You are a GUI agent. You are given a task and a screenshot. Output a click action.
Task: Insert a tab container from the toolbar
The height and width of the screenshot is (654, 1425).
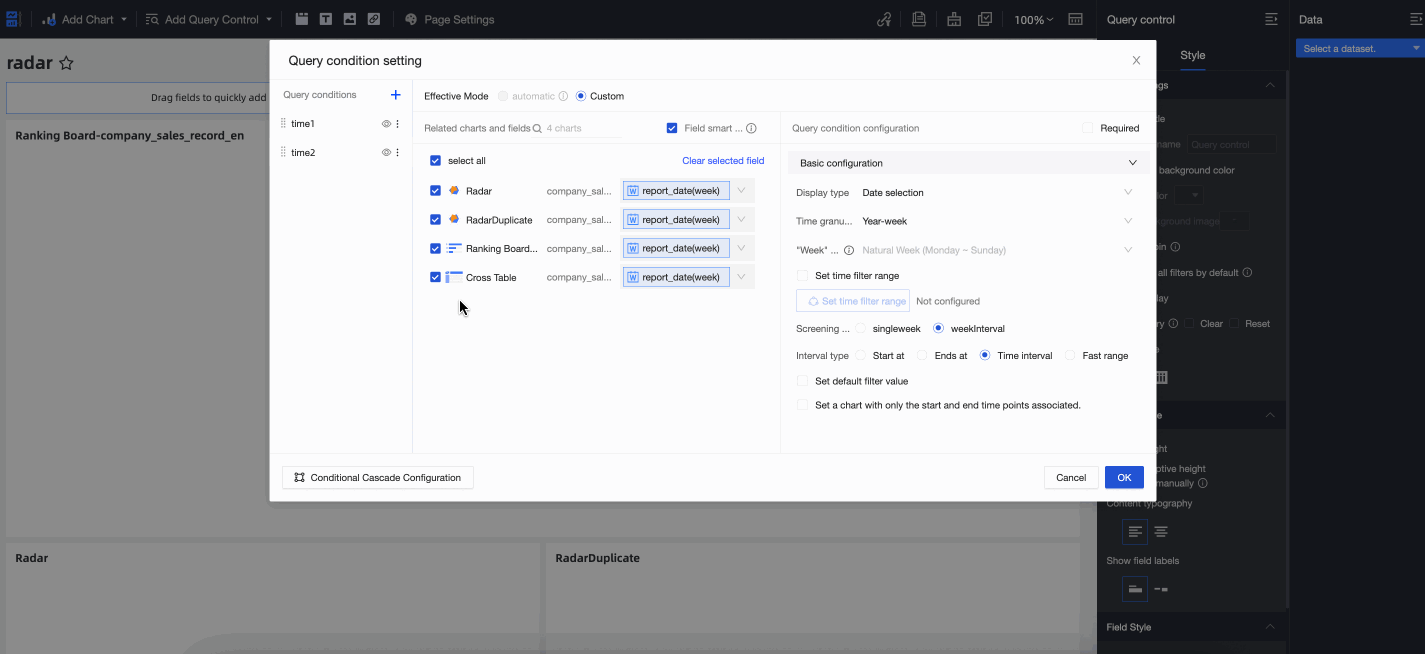(x=302, y=19)
